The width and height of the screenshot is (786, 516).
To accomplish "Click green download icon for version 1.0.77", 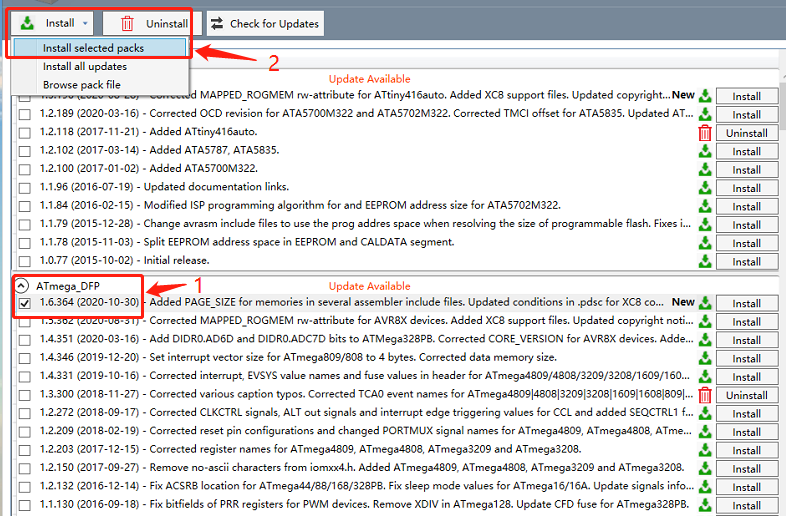I will click(x=705, y=261).
